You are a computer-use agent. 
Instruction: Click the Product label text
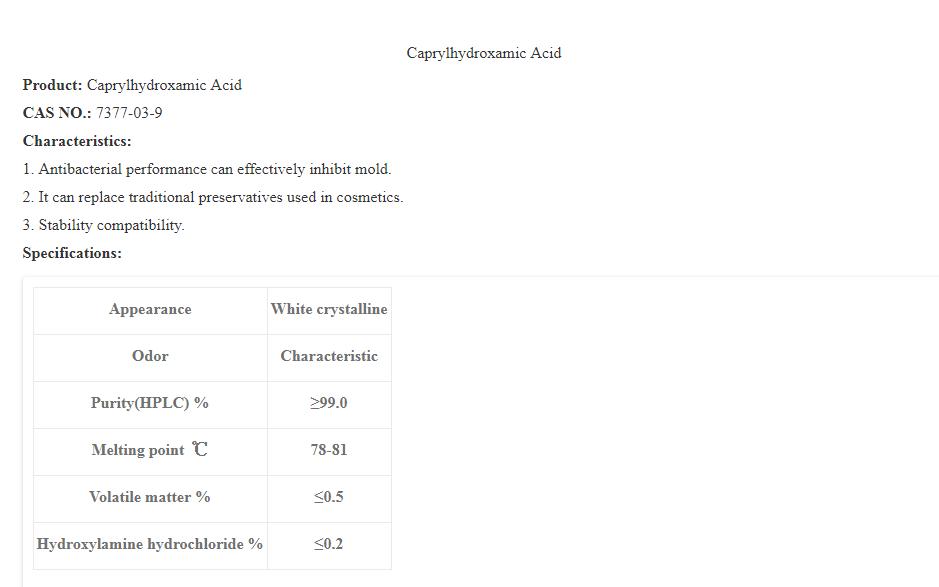(52, 85)
